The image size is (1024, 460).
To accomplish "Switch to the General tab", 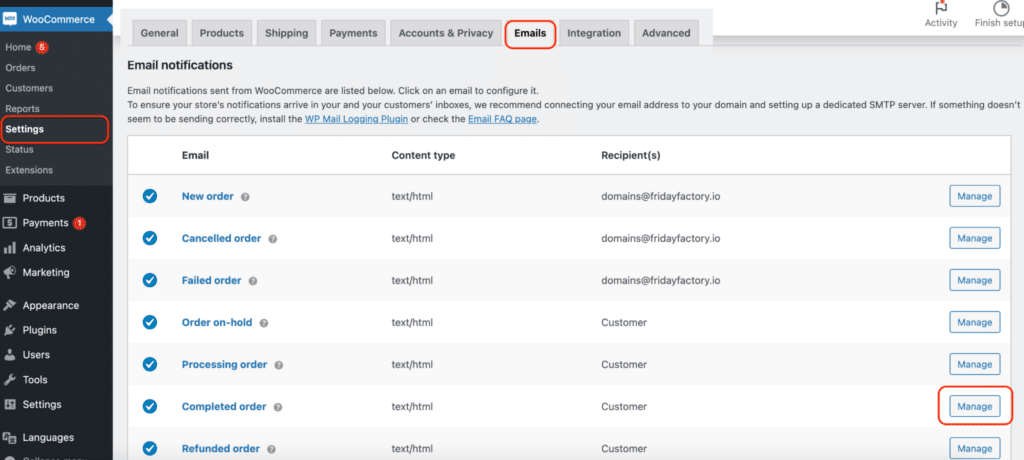I will point(159,33).
